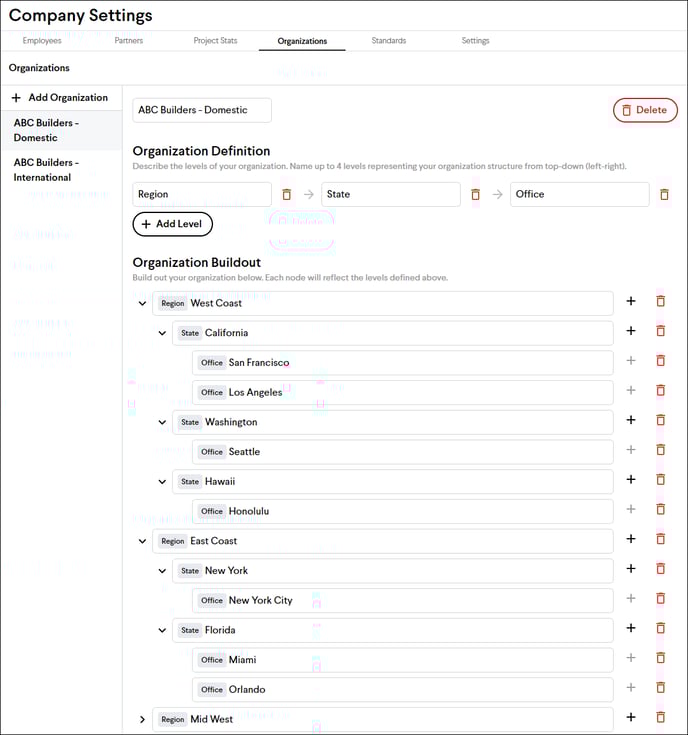Click the Add Level button
688x735 pixels.
tap(172, 224)
